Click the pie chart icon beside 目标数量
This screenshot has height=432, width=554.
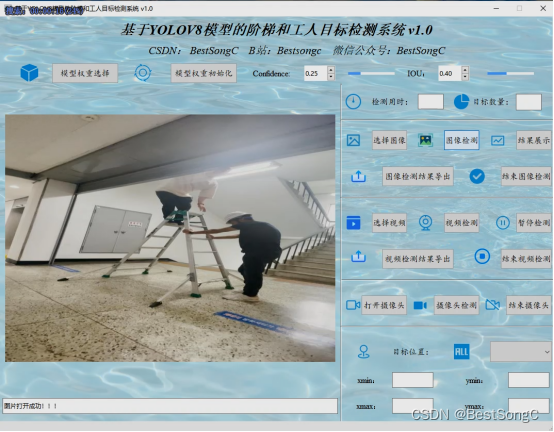pyautogui.click(x=461, y=102)
